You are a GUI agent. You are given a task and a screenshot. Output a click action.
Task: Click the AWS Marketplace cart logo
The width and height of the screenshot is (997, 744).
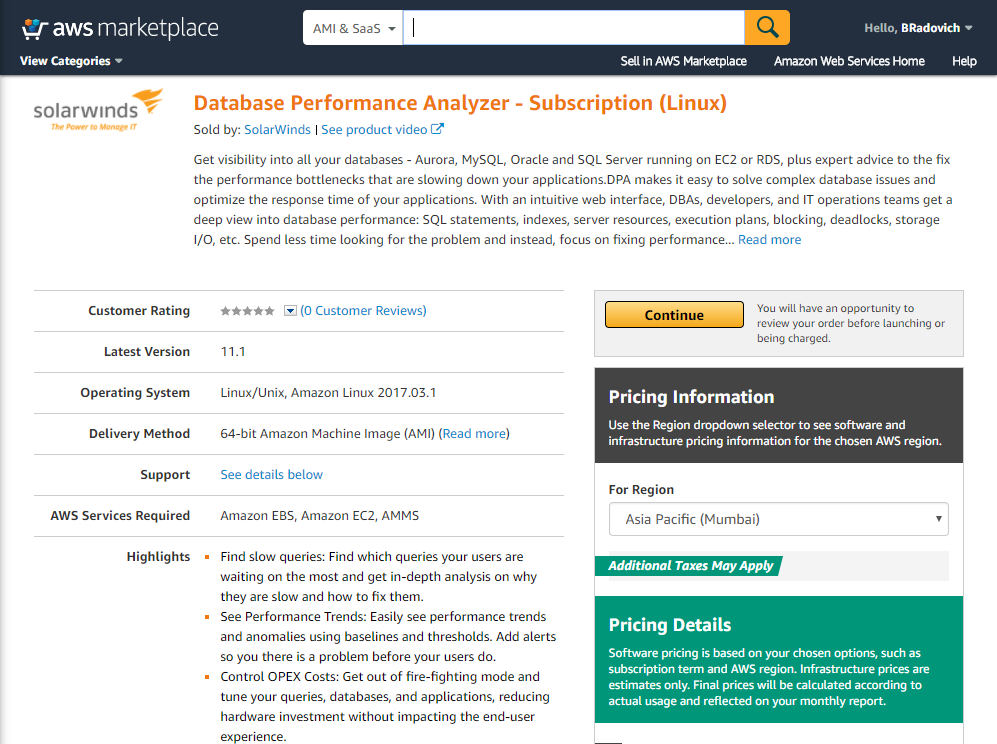coord(120,28)
